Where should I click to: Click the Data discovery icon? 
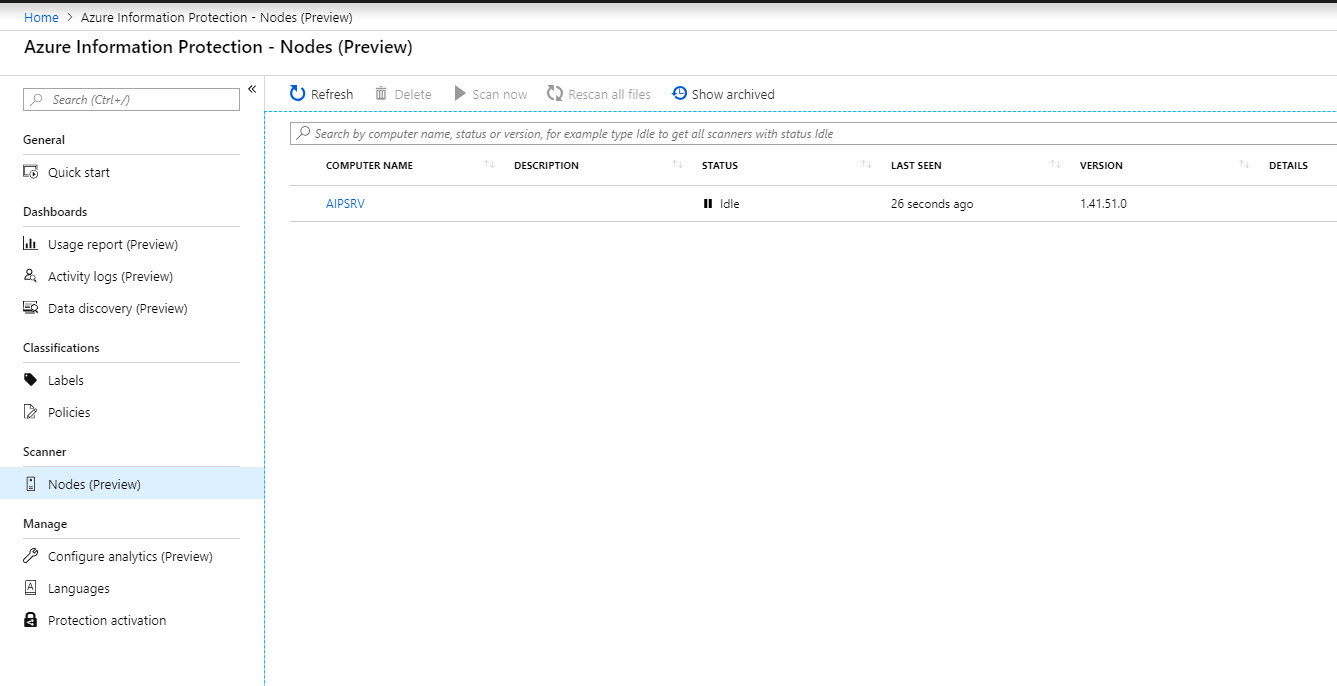pos(31,308)
